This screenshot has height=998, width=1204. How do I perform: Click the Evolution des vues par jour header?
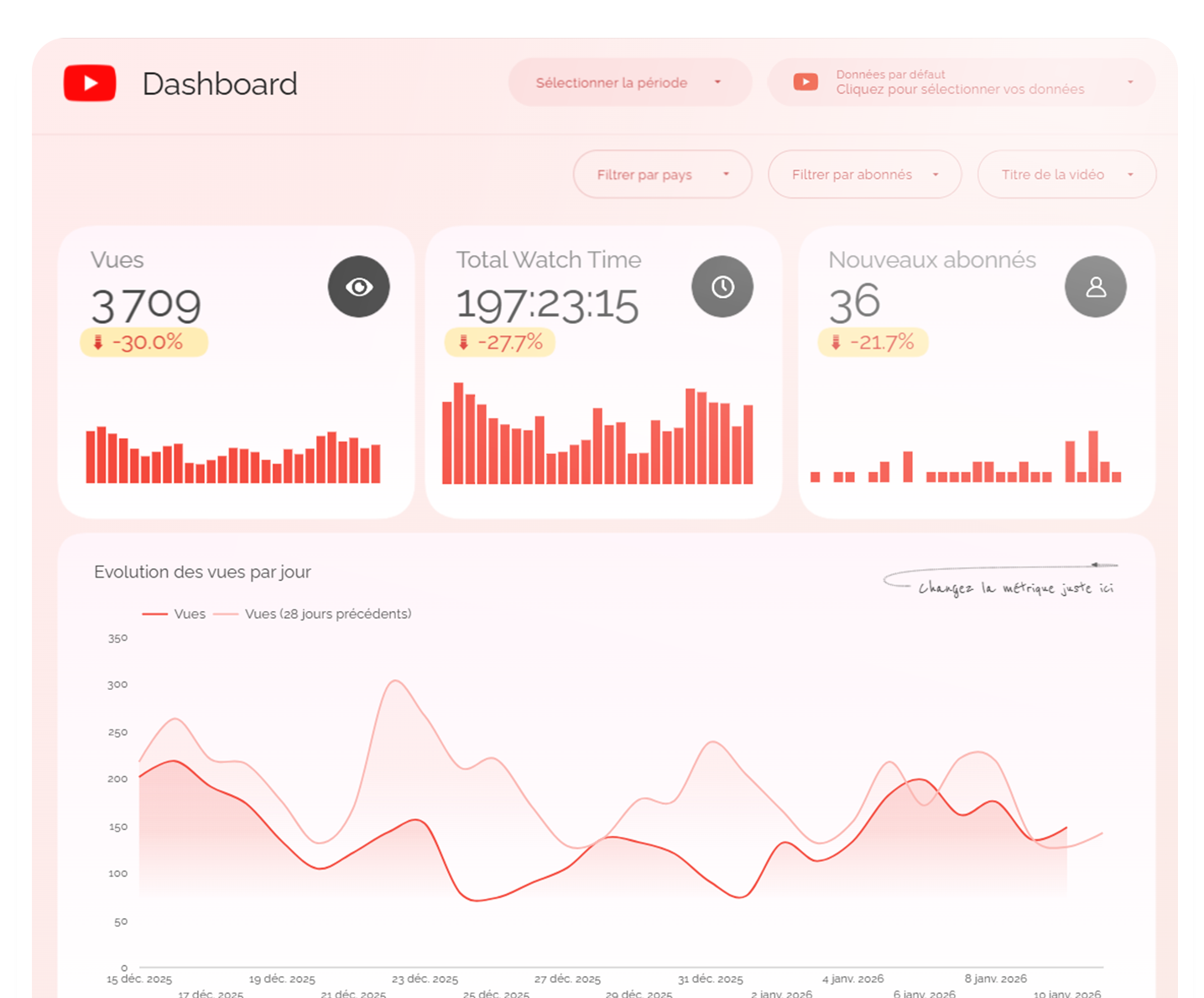click(202, 572)
